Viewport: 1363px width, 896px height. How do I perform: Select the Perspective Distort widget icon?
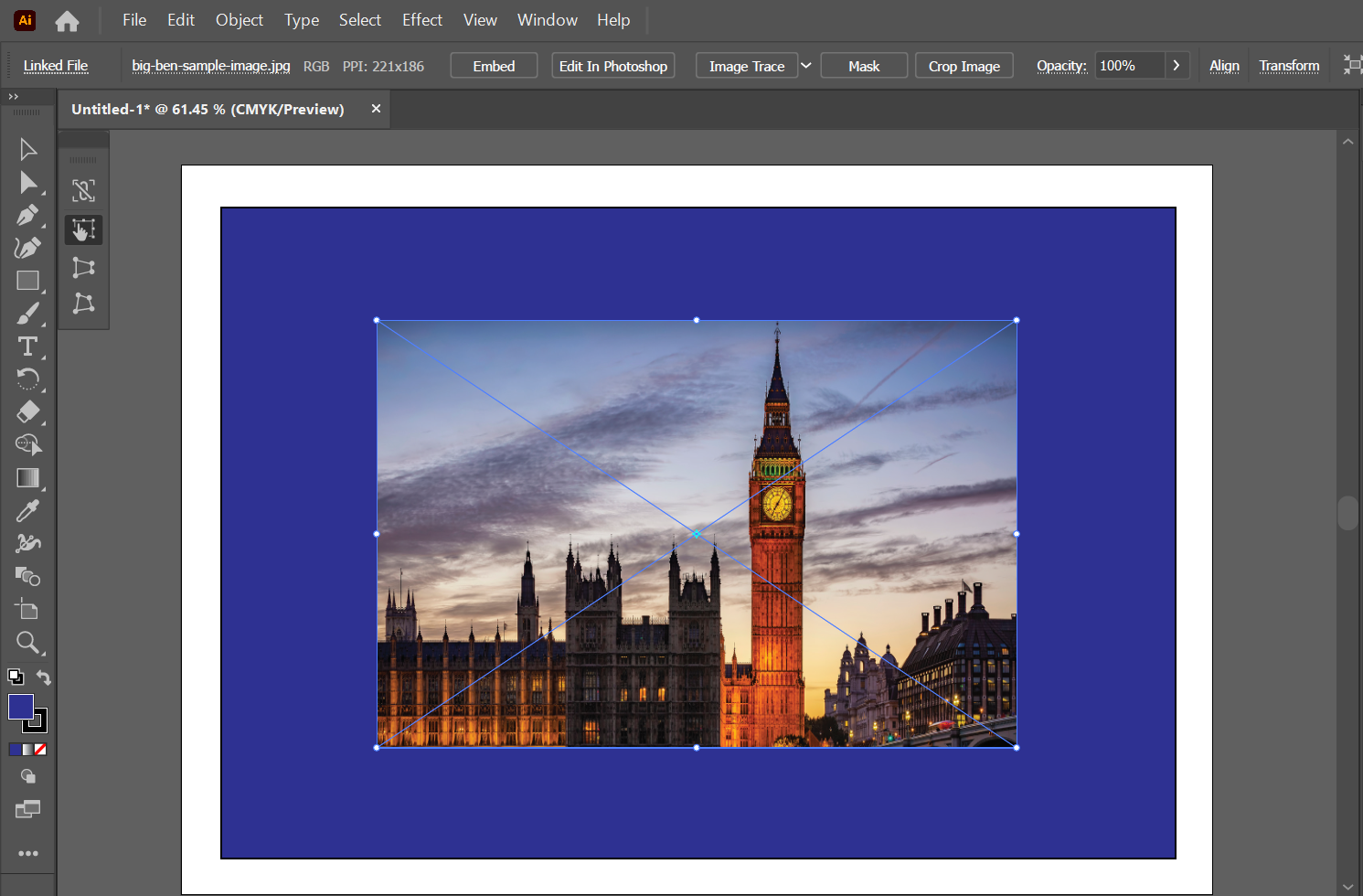click(83, 267)
